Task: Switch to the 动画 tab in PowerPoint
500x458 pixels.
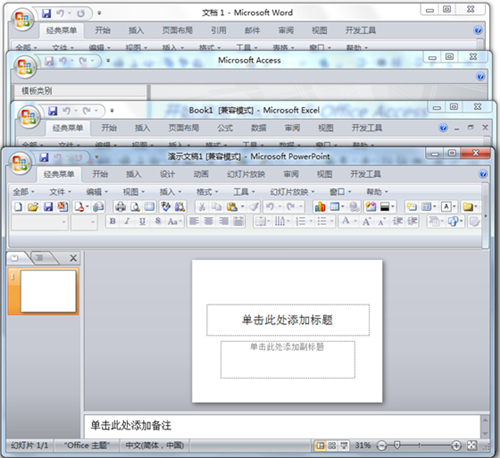Action: coord(201,174)
